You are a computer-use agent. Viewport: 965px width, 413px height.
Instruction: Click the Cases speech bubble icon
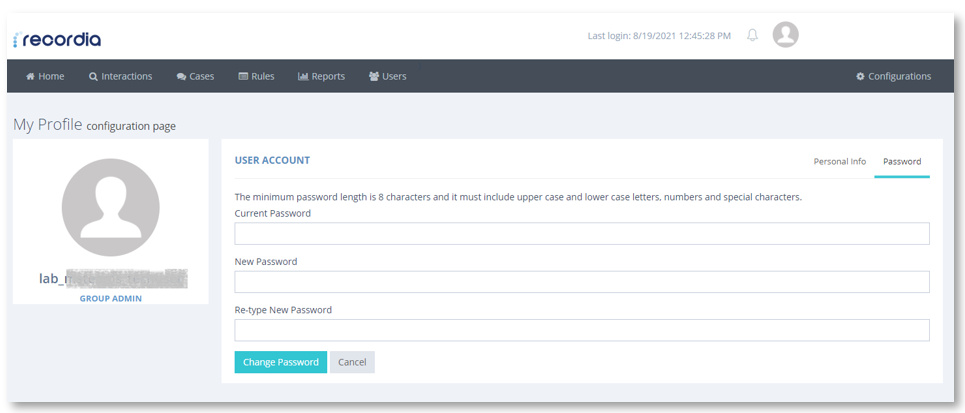pyautogui.click(x=181, y=77)
